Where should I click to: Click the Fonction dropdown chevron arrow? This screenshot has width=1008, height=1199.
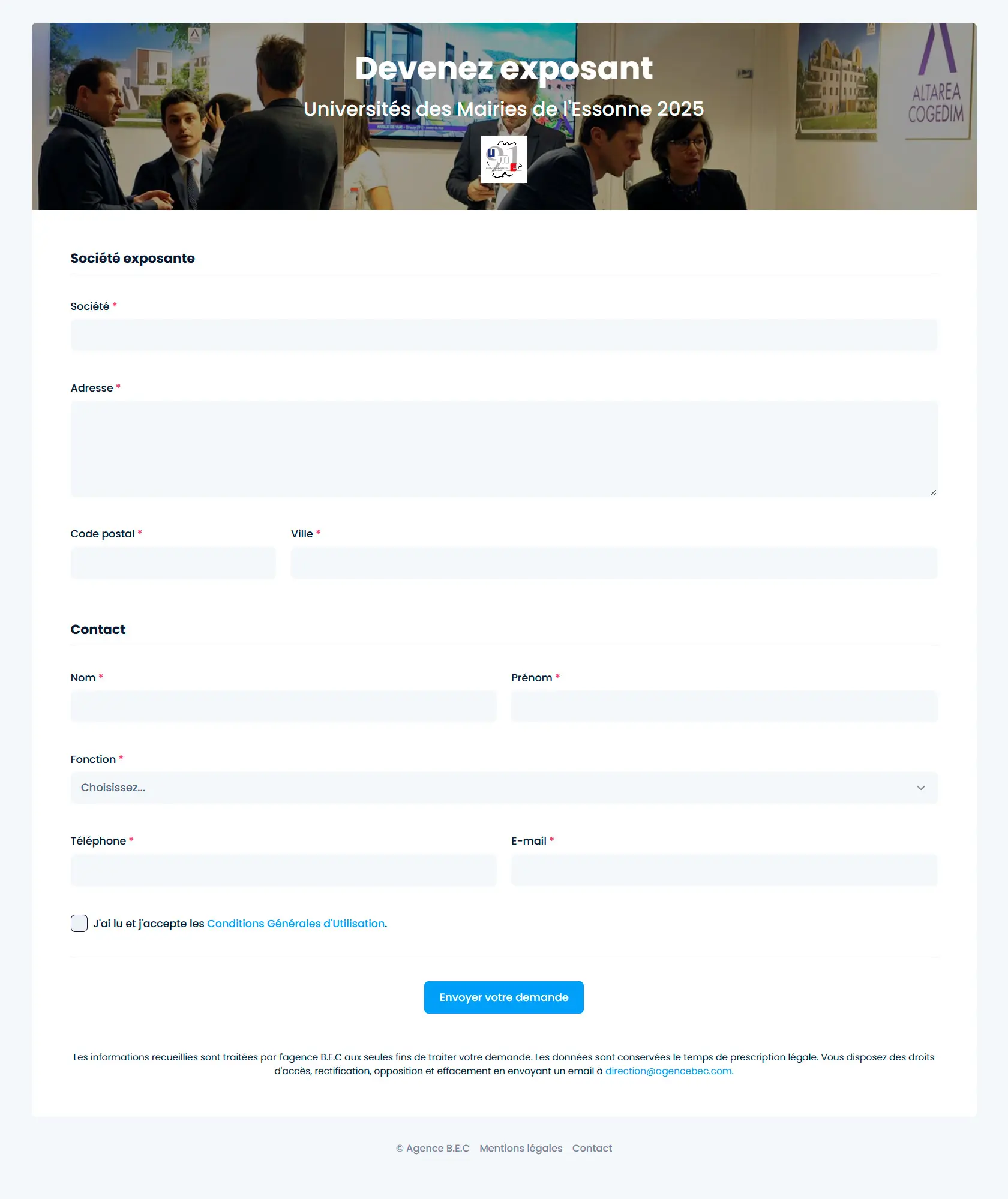tap(920, 788)
